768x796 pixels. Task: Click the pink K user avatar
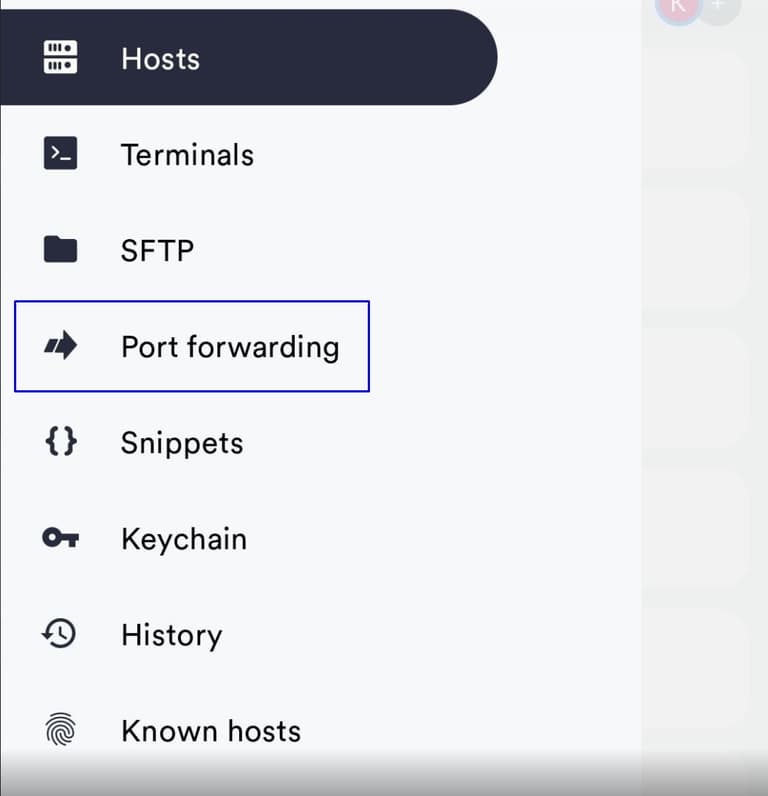[679, 6]
